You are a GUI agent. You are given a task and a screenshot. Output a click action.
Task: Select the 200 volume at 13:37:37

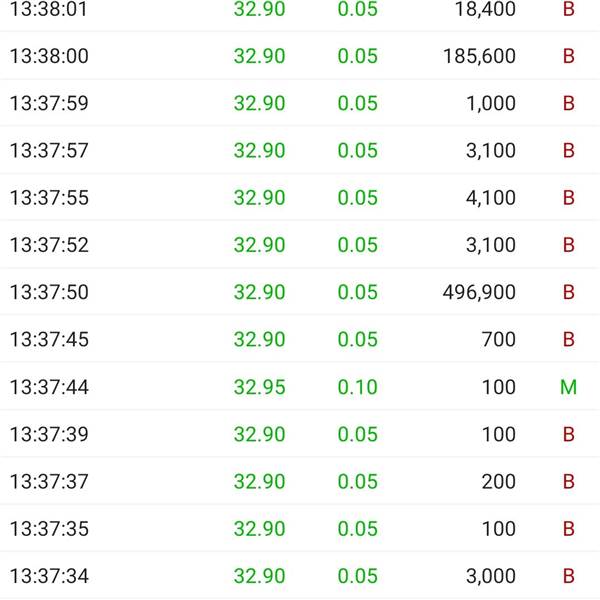point(499,481)
